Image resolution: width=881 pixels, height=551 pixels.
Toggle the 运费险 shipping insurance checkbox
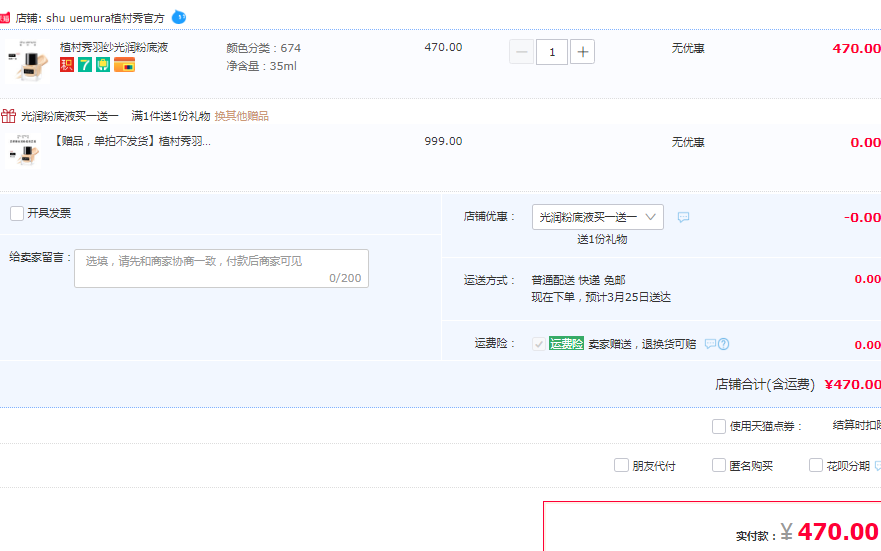[539, 344]
